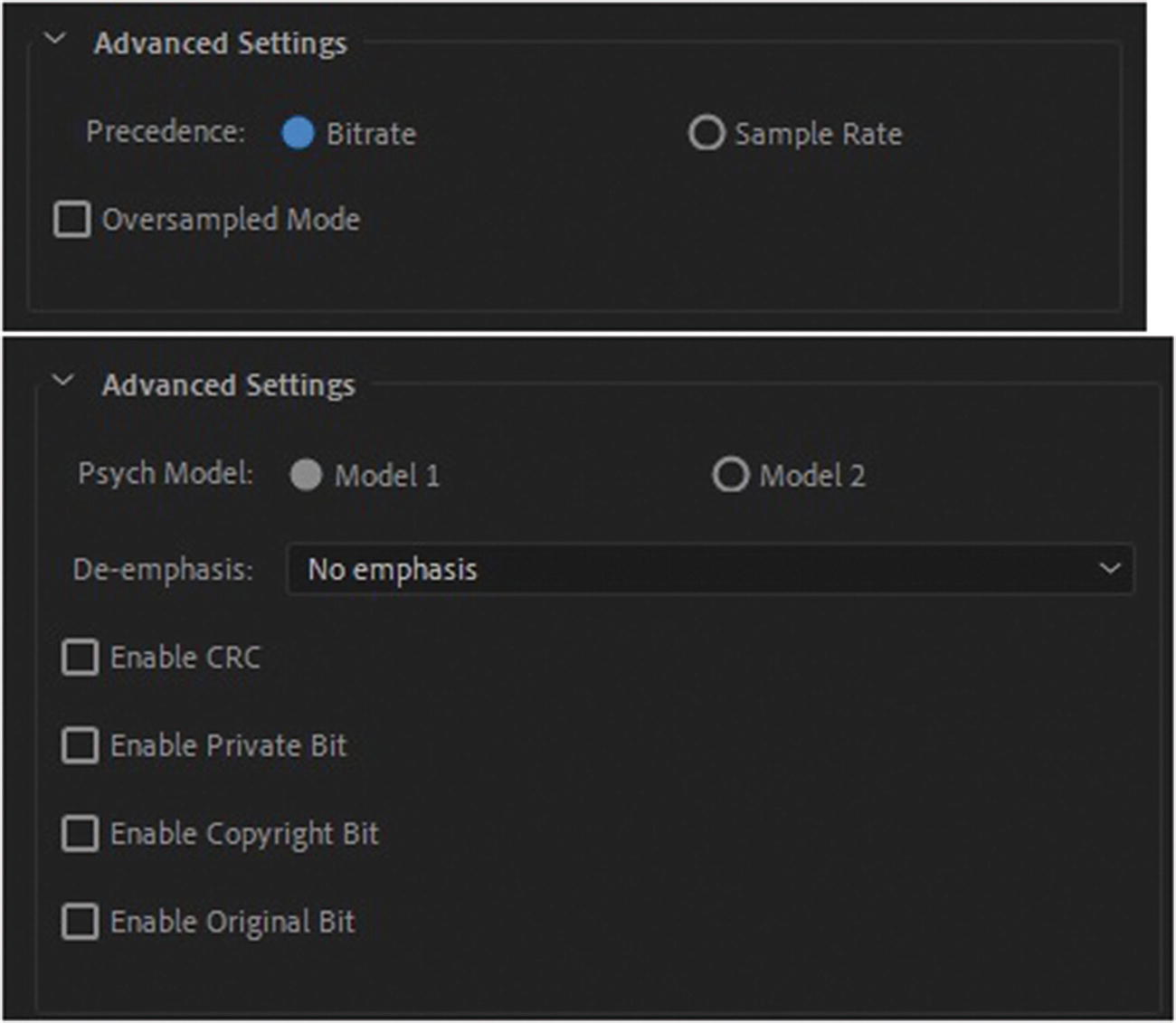Image resolution: width=1176 pixels, height=1023 pixels.
Task: Click the top Advanced Settings heading
Action: [x=220, y=43]
